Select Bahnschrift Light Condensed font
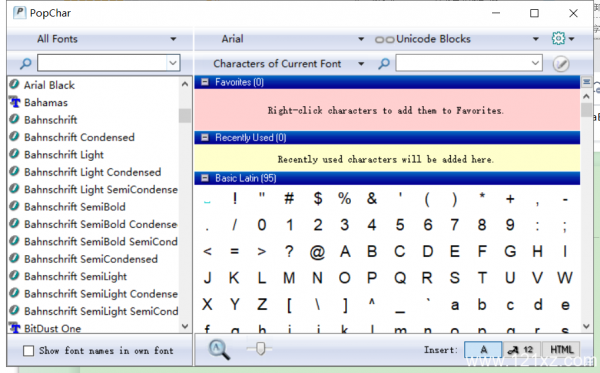Image resolution: width=600 pixels, height=373 pixels. (x=93, y=172)
